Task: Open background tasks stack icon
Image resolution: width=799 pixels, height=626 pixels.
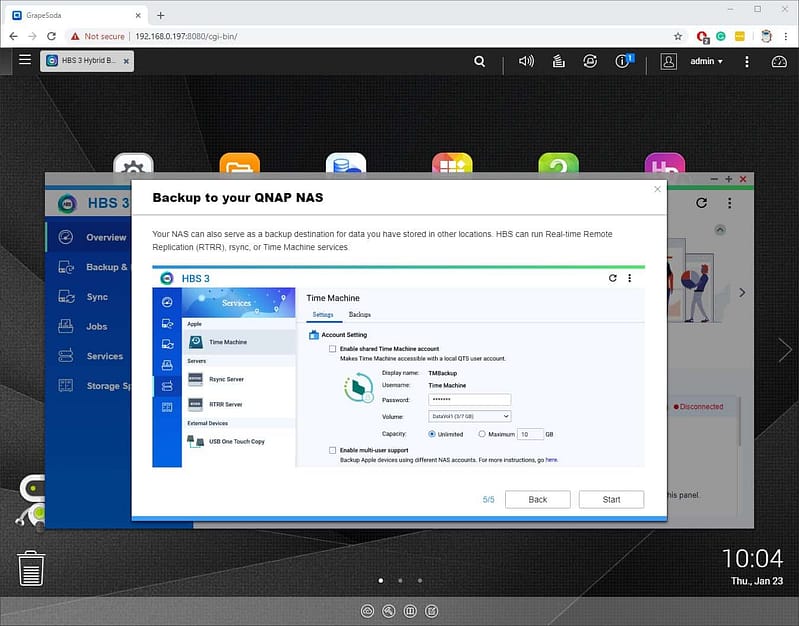Action: [558, 61]
